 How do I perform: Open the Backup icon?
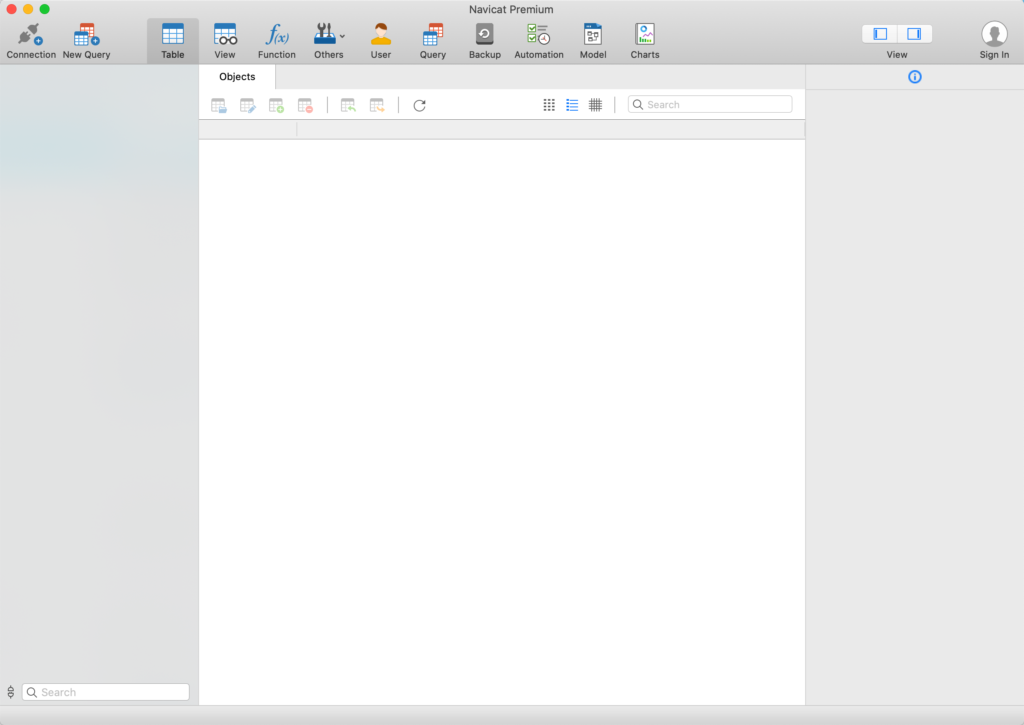(x=485, y=34)
